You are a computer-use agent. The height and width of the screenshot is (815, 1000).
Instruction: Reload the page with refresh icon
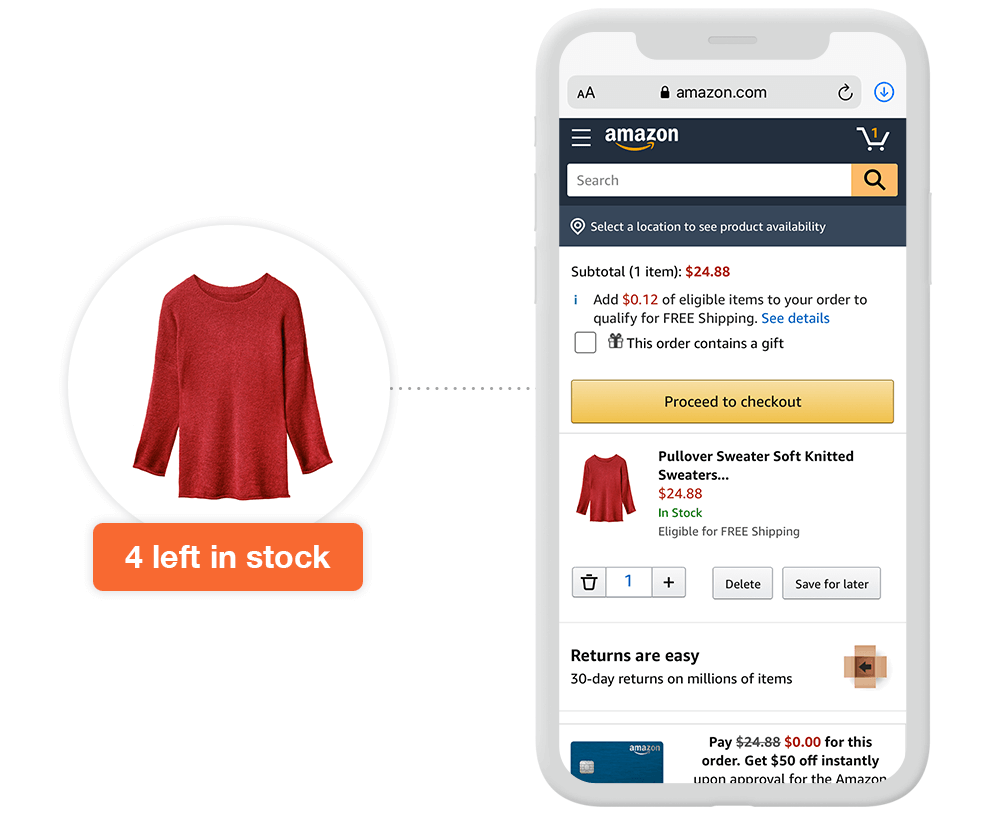845,92
